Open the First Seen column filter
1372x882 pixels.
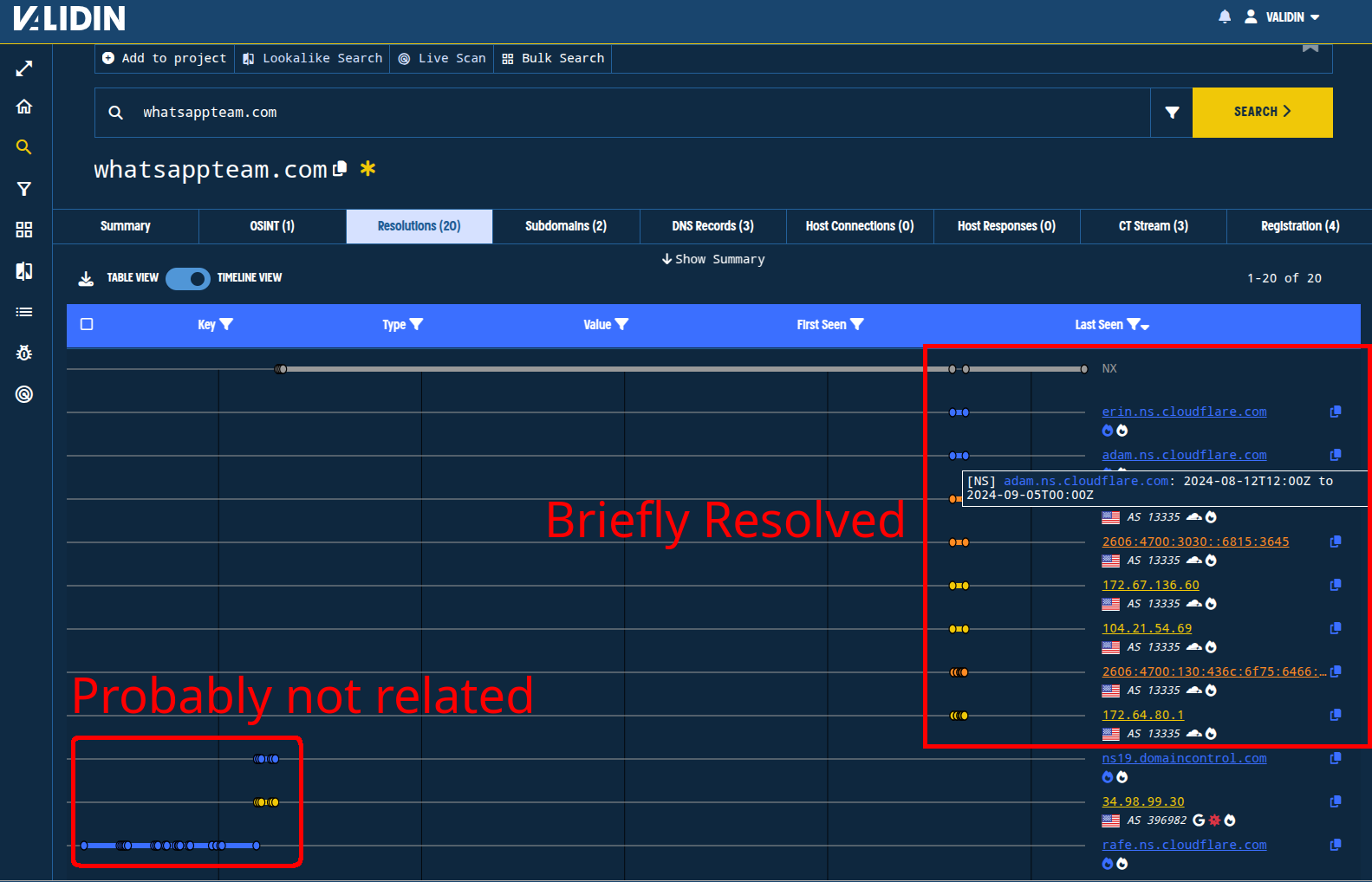coord(857,324)
